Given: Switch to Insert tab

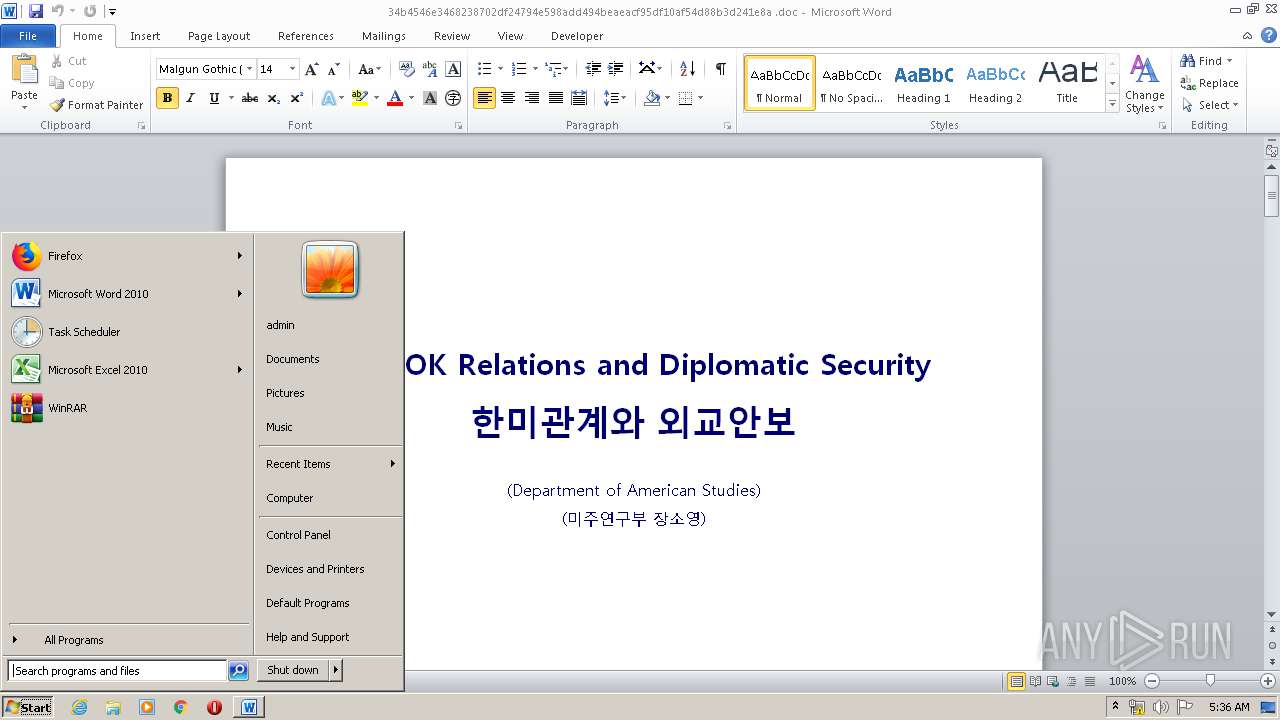Looking at the screenshot, I should coord(145,36).
